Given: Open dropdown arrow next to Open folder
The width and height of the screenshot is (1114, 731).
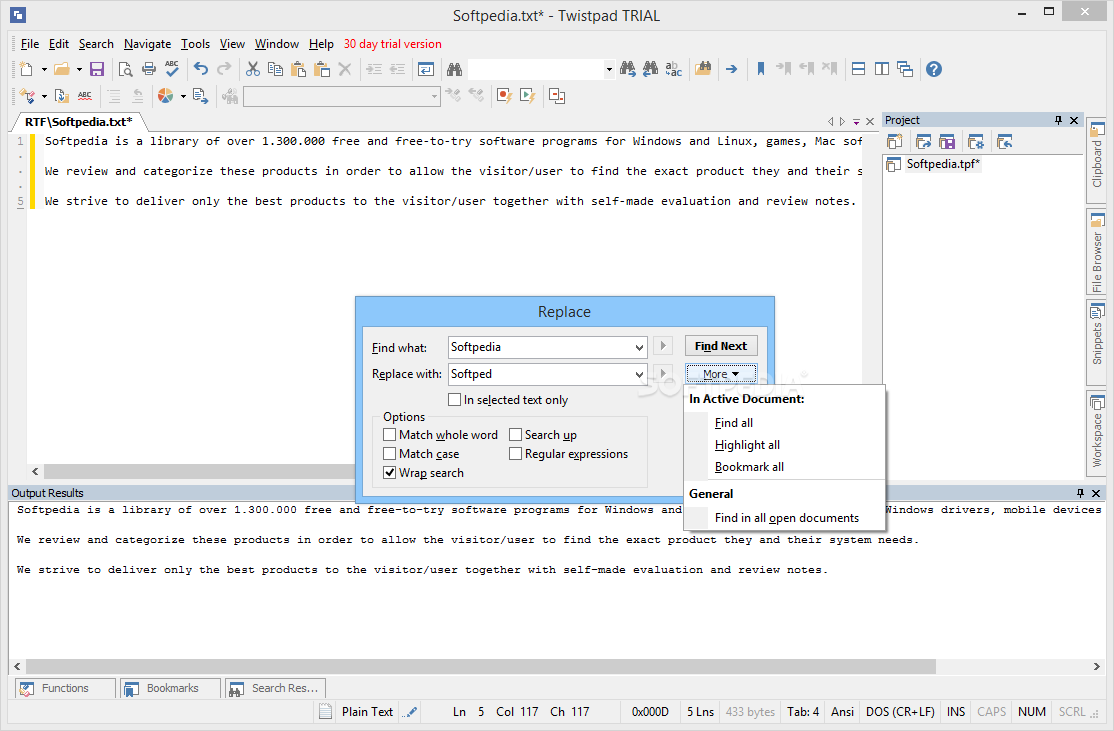Looking at the screenshot, I should click(x=79, y=70).
